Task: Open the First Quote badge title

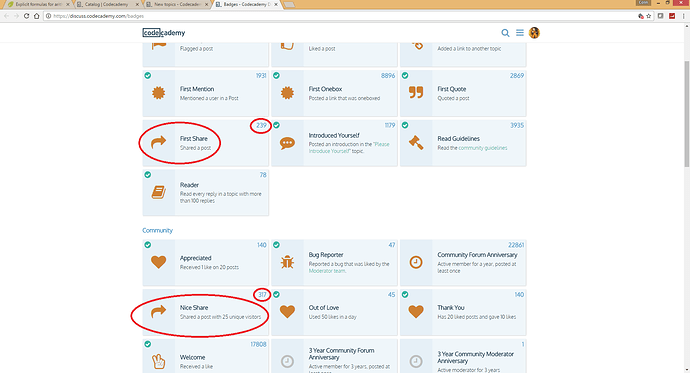Action: pyautogui.click(x=451, y=89)
